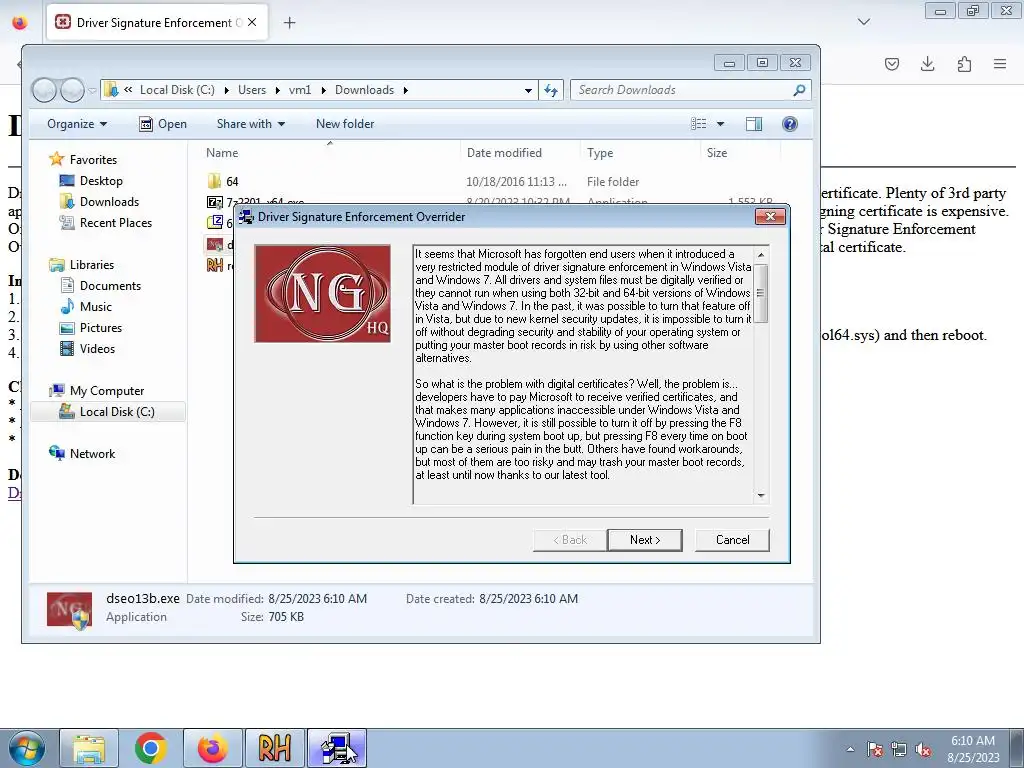Click Downloads in the address breadcrumb

pyautogui.click(x=364, y=90)
